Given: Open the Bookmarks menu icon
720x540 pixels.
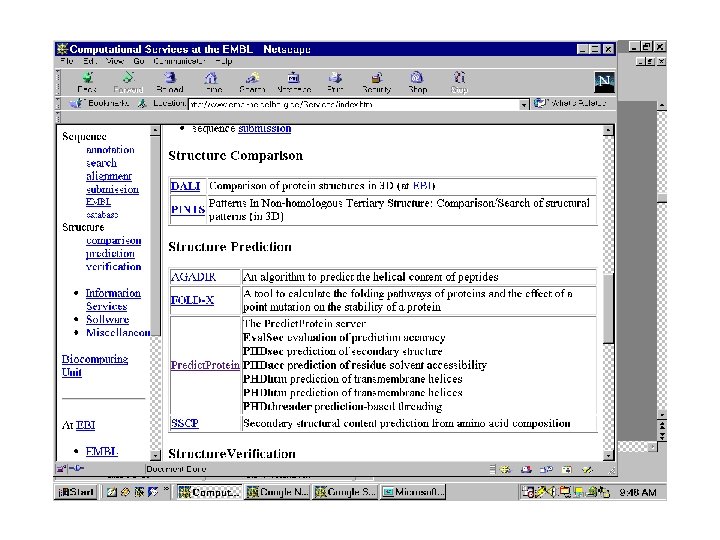Looking at the screenshot, I should [x=76, y=103].
